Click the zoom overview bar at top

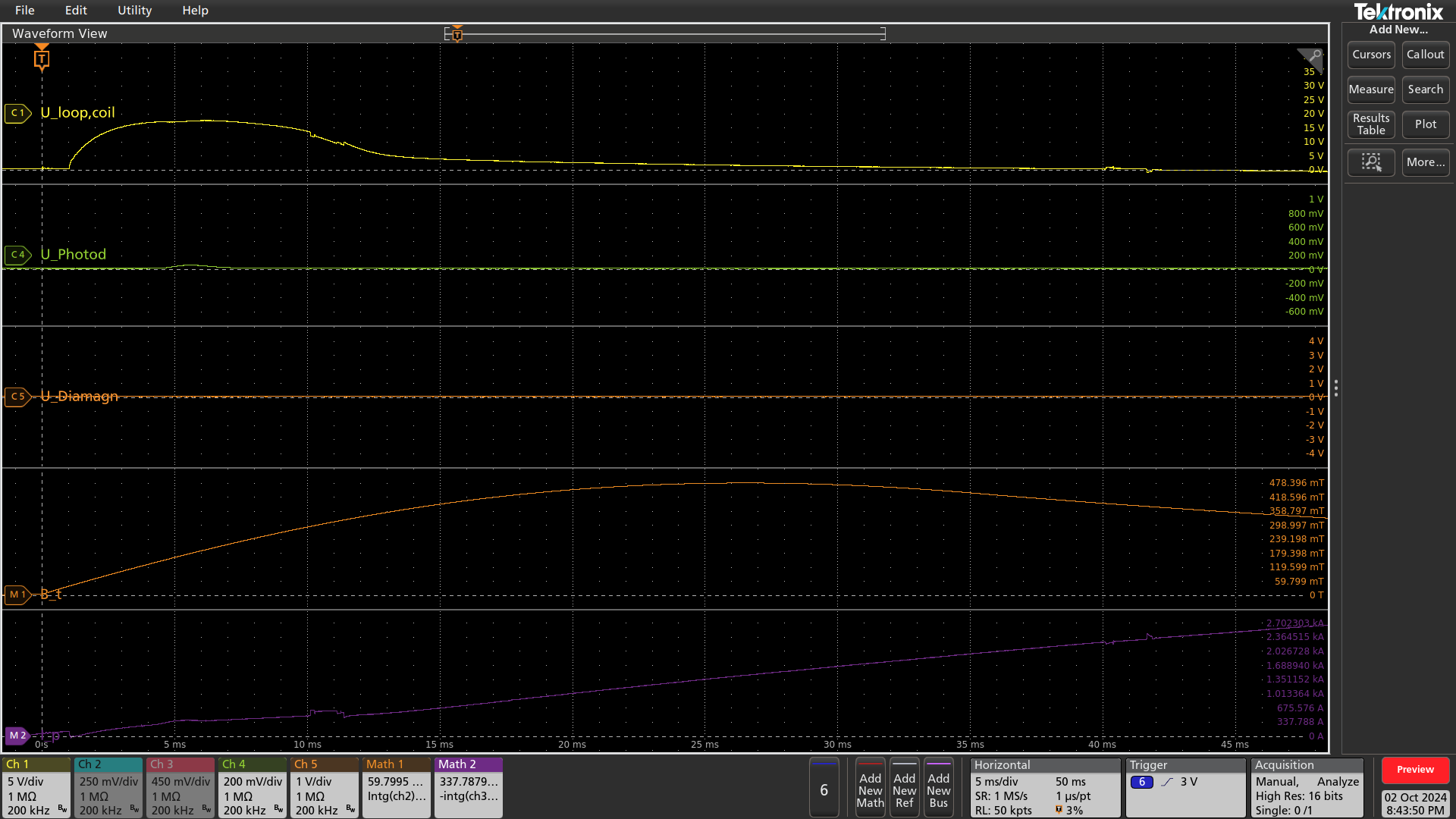(664, 33)
